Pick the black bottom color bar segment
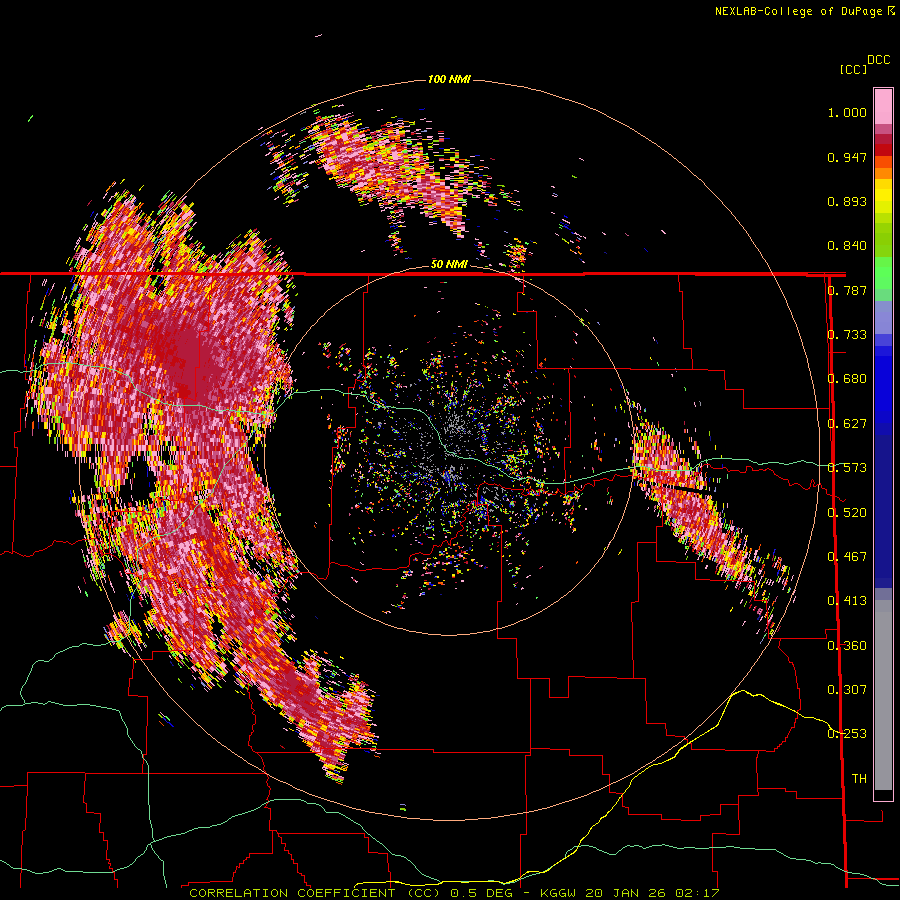This screenshot has width=900, height=900. click(x=883, y=794)
